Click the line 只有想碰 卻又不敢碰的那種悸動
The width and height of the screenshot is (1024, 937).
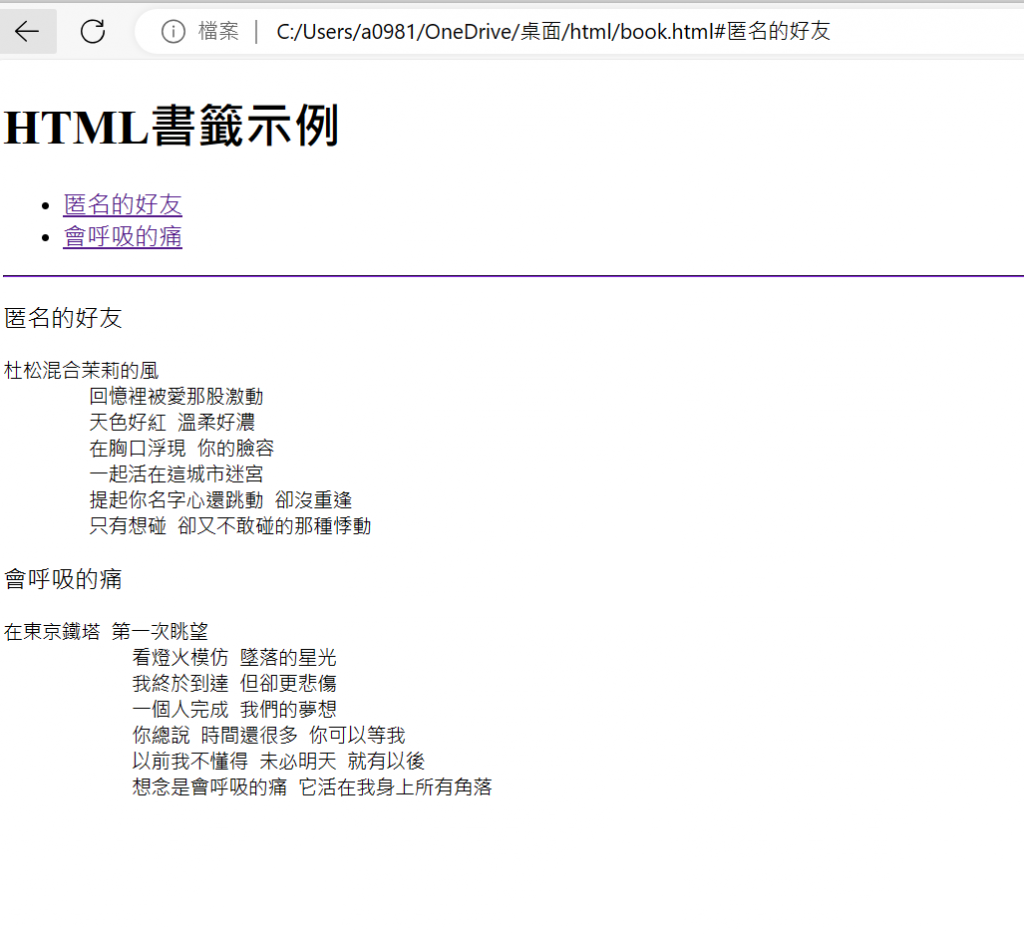(230, 526)
